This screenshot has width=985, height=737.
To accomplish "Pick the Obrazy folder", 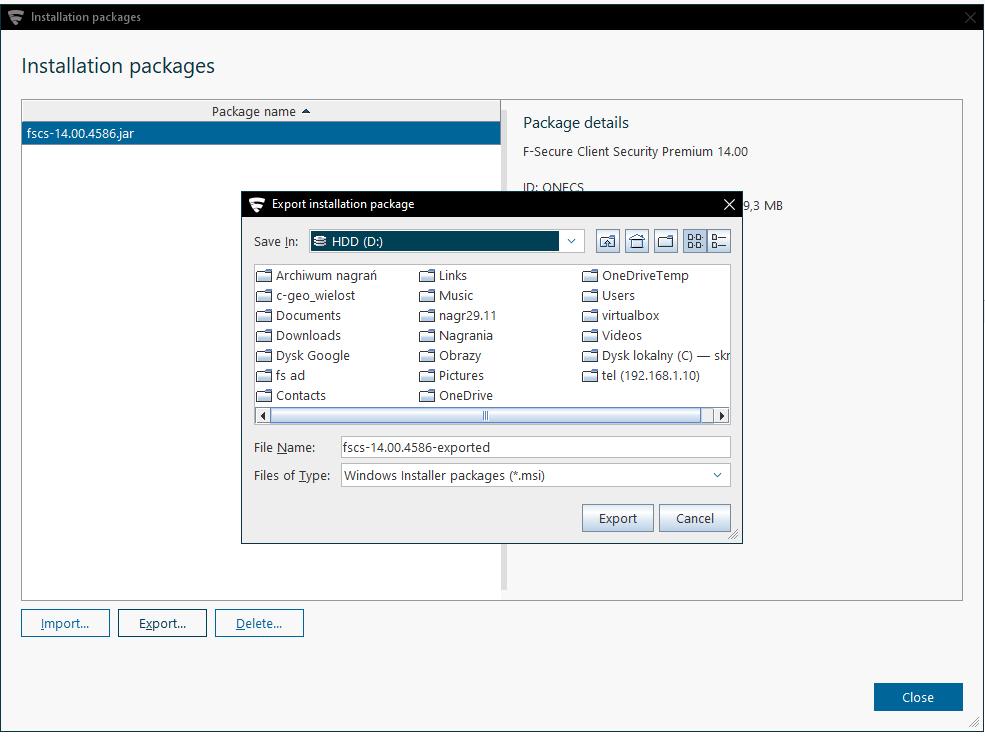I will click(450, 356).
